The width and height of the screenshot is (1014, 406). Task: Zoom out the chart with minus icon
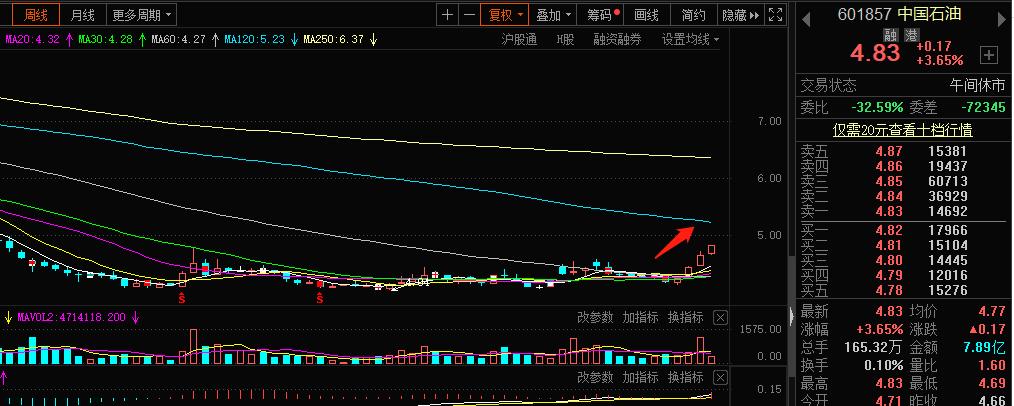(469, 14)
